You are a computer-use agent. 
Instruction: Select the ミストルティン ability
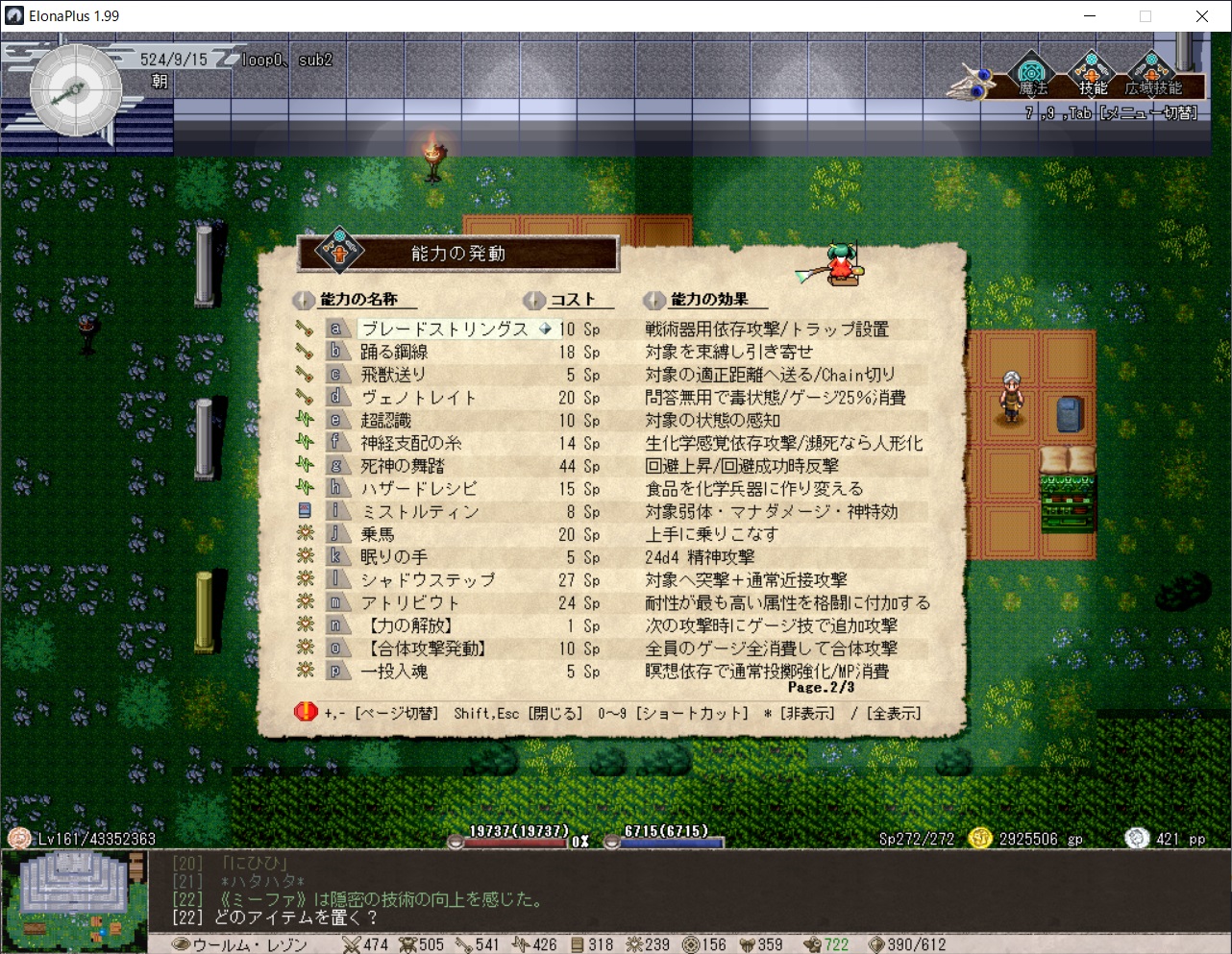420,512
